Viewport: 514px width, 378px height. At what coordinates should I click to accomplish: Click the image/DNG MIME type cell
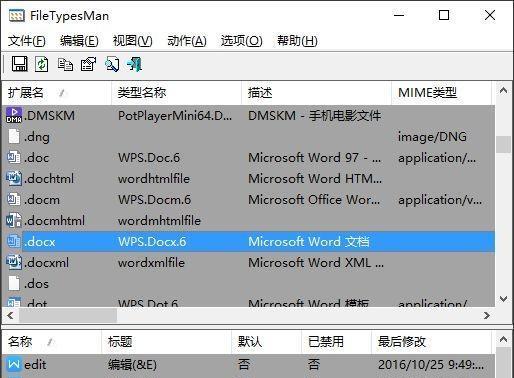coord(432,137)
